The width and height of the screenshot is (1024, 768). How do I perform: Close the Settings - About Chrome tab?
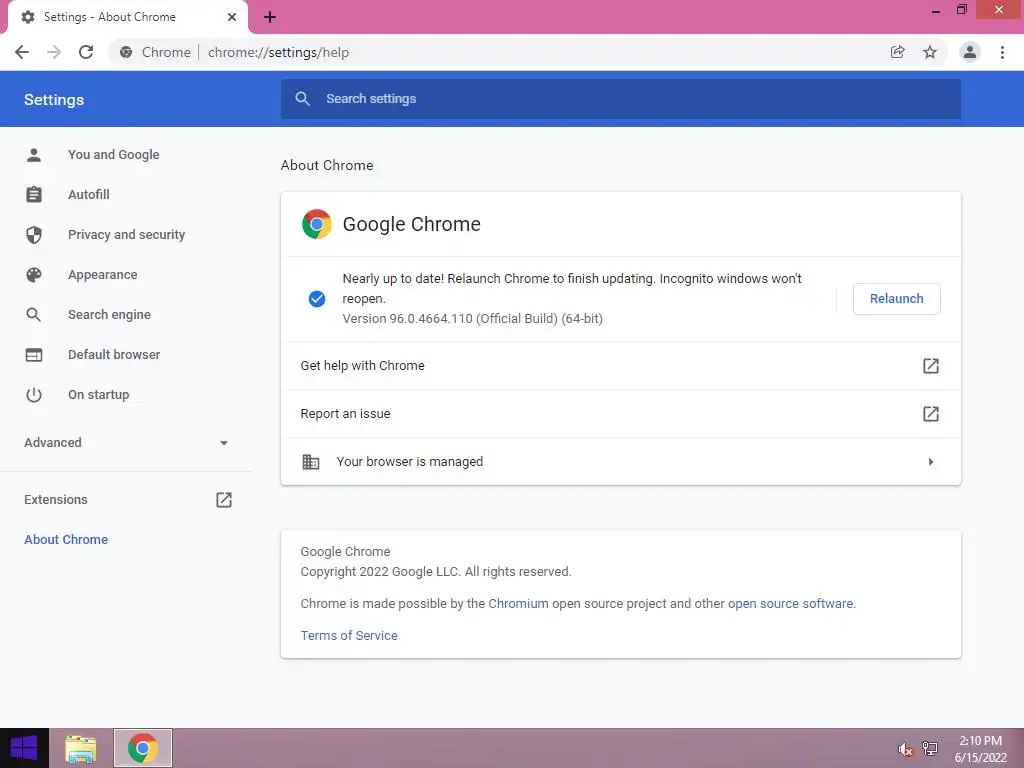(232, 17)
